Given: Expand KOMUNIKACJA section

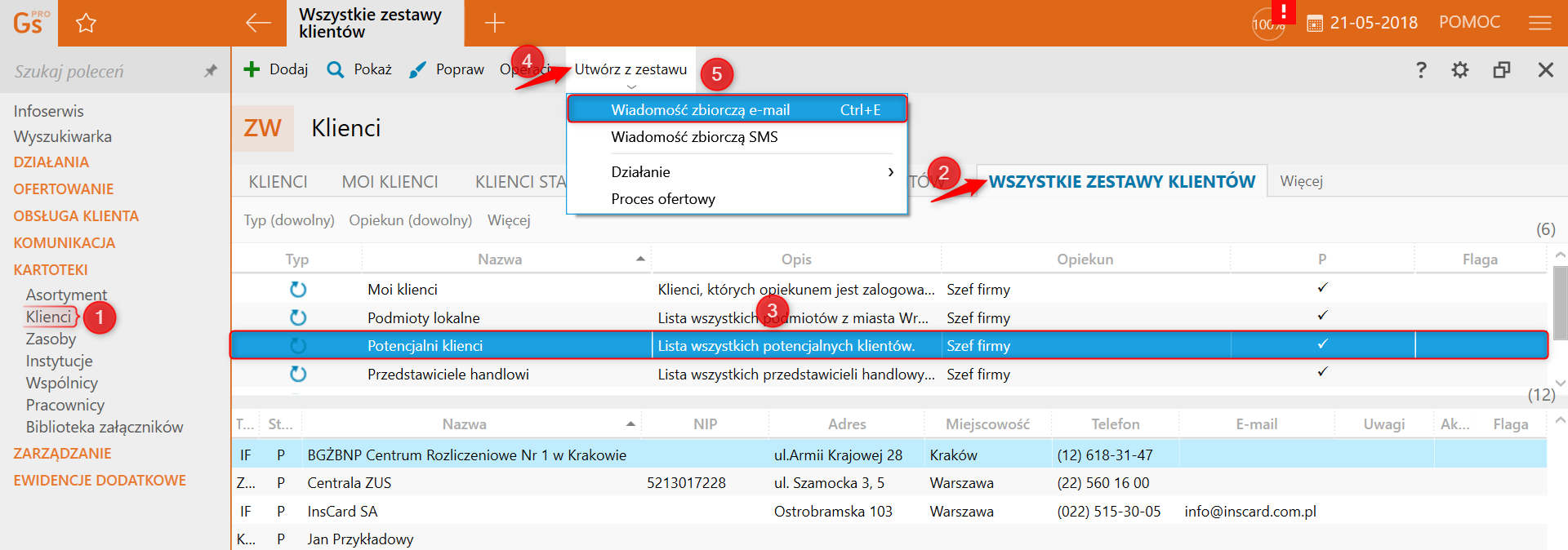Looking at the screenshot, I should pos(64,243).
